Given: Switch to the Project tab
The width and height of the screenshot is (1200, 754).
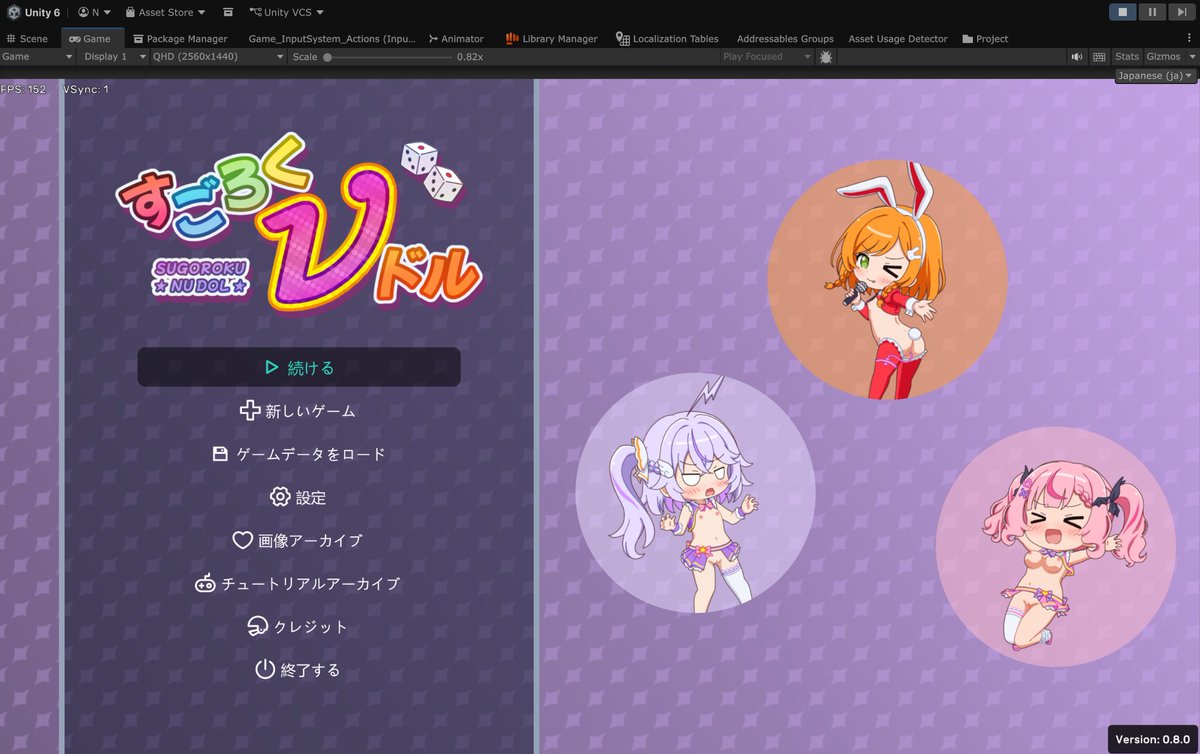Looking at the screenshot, I should pos(985,38).
